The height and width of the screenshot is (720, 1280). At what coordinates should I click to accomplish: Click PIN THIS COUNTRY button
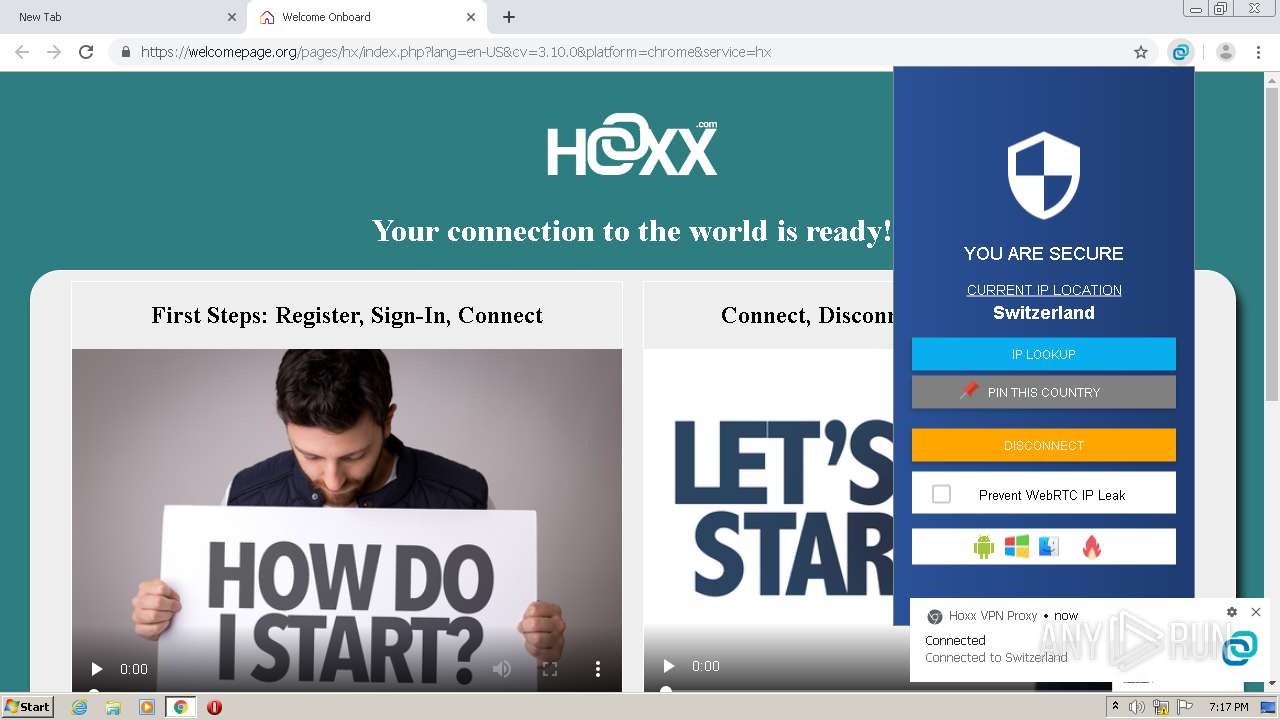[1044, 392]
